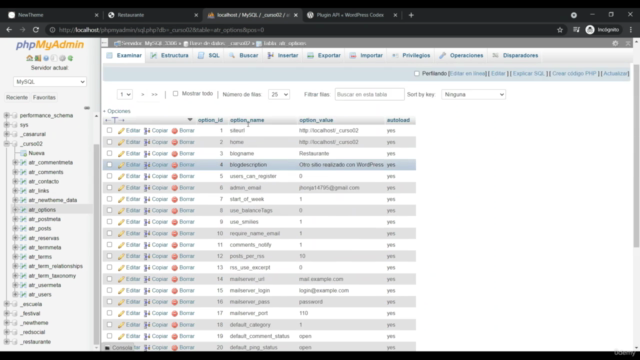Click Copiar icon for home row

(x=147, y=142)
